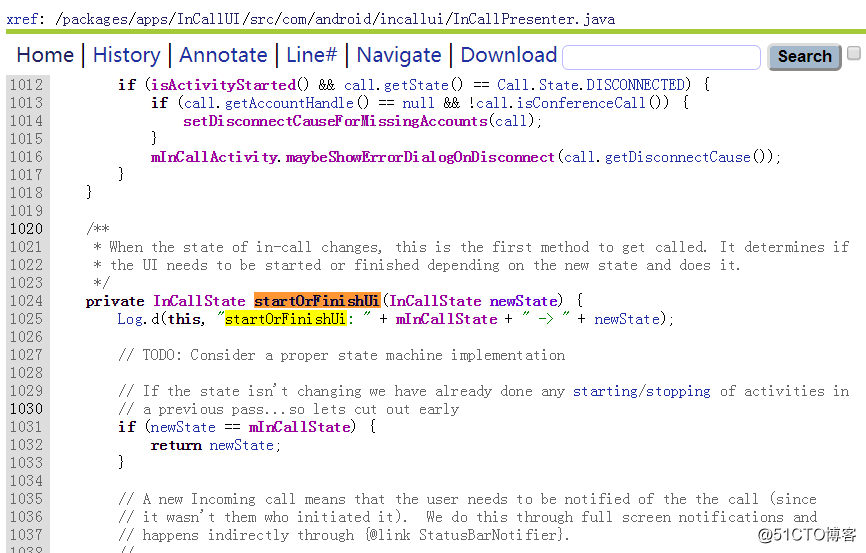Open the xref root link
Screen dimensions: 866x553
tap(22, 19)
